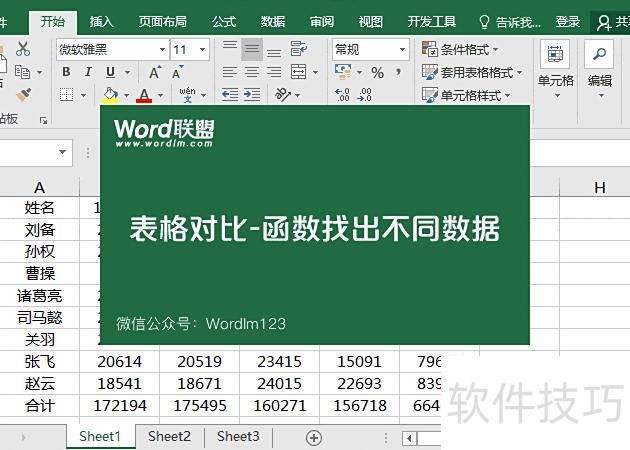Open underline style dropdown arrow
630x450 pixels.
click(127, 73)
